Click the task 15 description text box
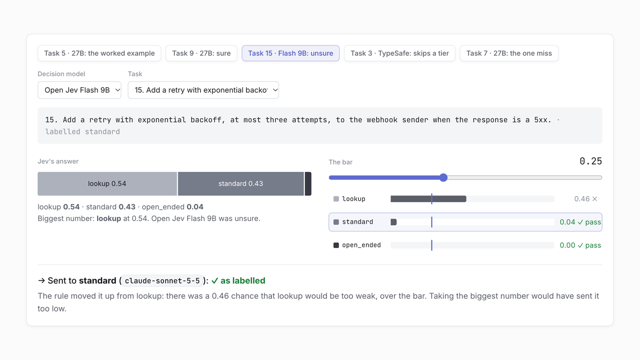 coord(320,126)
